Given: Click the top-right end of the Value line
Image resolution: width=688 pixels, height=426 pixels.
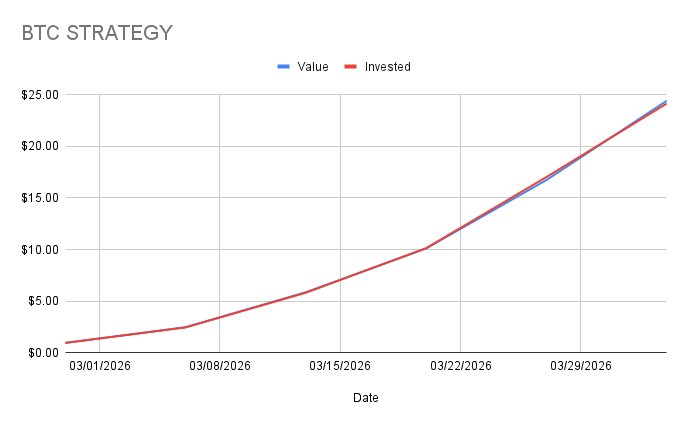Looking at the screenshot, I should coord(665,101).
